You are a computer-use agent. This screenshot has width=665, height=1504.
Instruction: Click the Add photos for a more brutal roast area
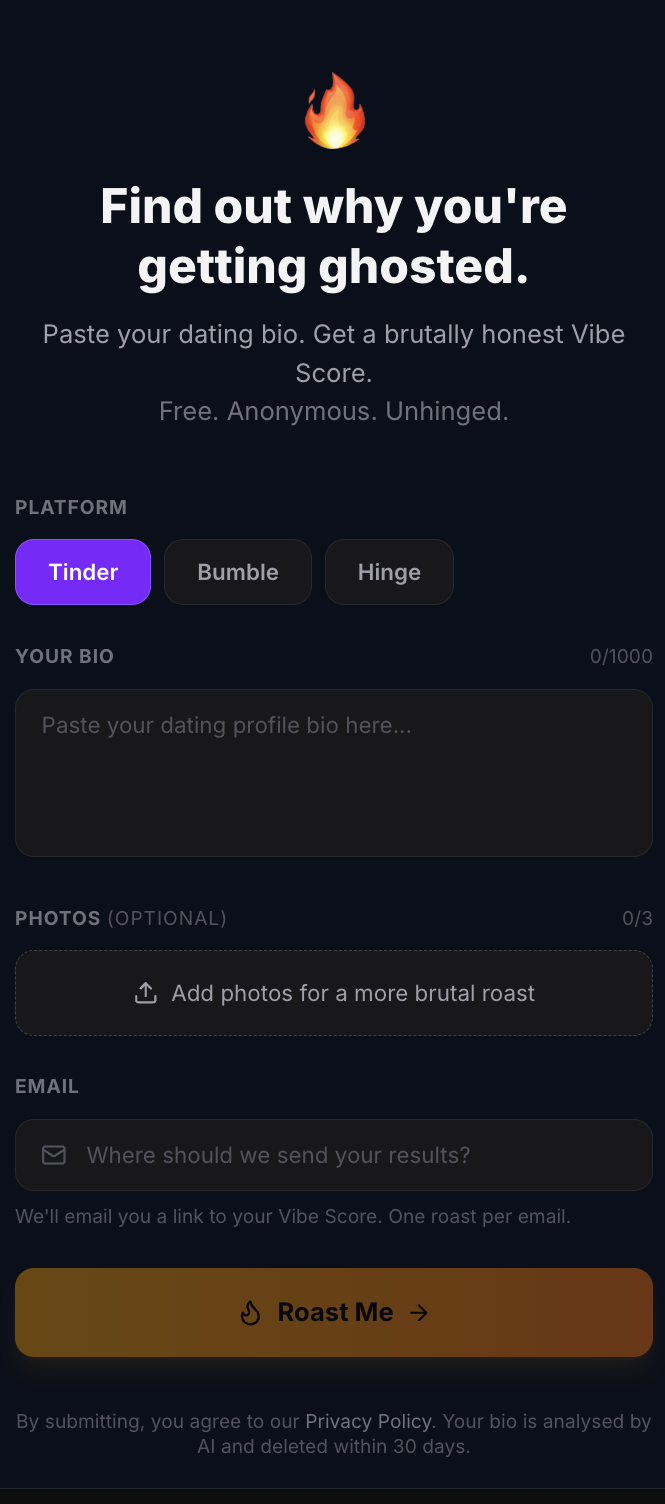click(x=333, y=992)
